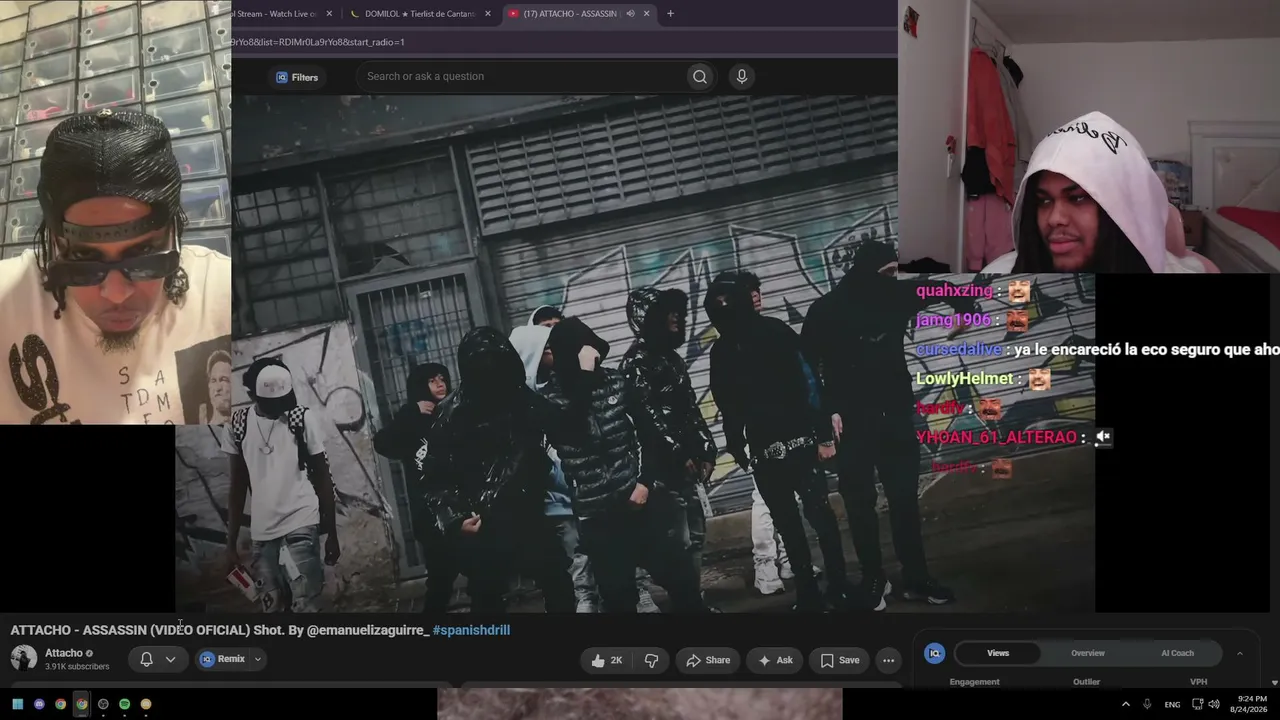Open the volume control in the tray
Viewport: 1280px width, 720px height.
pyautogui.click(x=1214, y=704)
